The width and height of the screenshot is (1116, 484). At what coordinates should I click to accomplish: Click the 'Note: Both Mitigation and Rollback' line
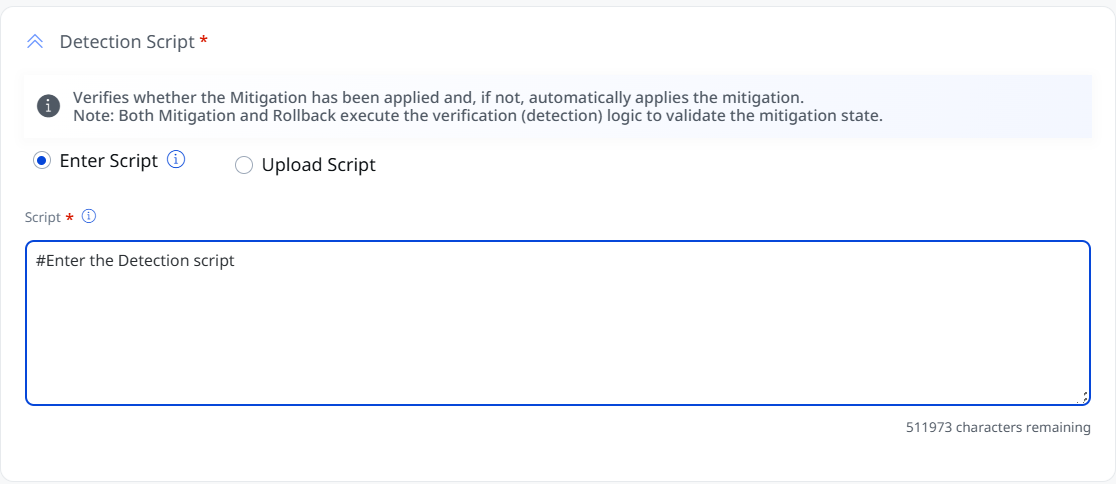coord(478,116)
